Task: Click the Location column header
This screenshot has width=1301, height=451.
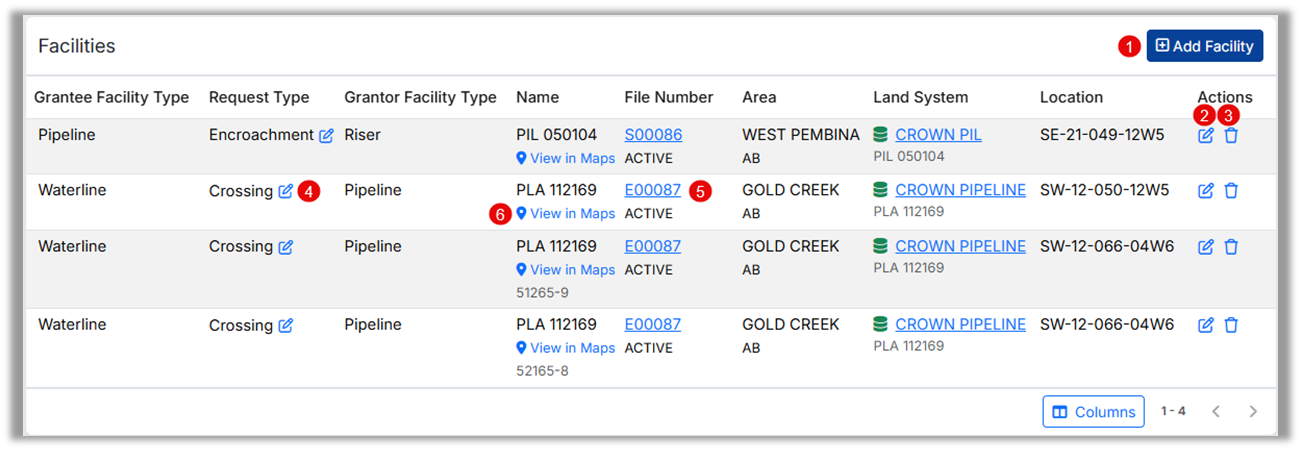Action: tap(1071, 97)
